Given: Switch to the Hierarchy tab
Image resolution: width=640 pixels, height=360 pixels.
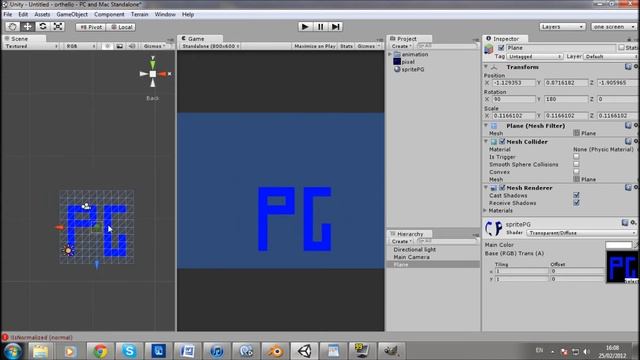Looking at the screenshot, I should pyautogui.click(x=409, y=234).
